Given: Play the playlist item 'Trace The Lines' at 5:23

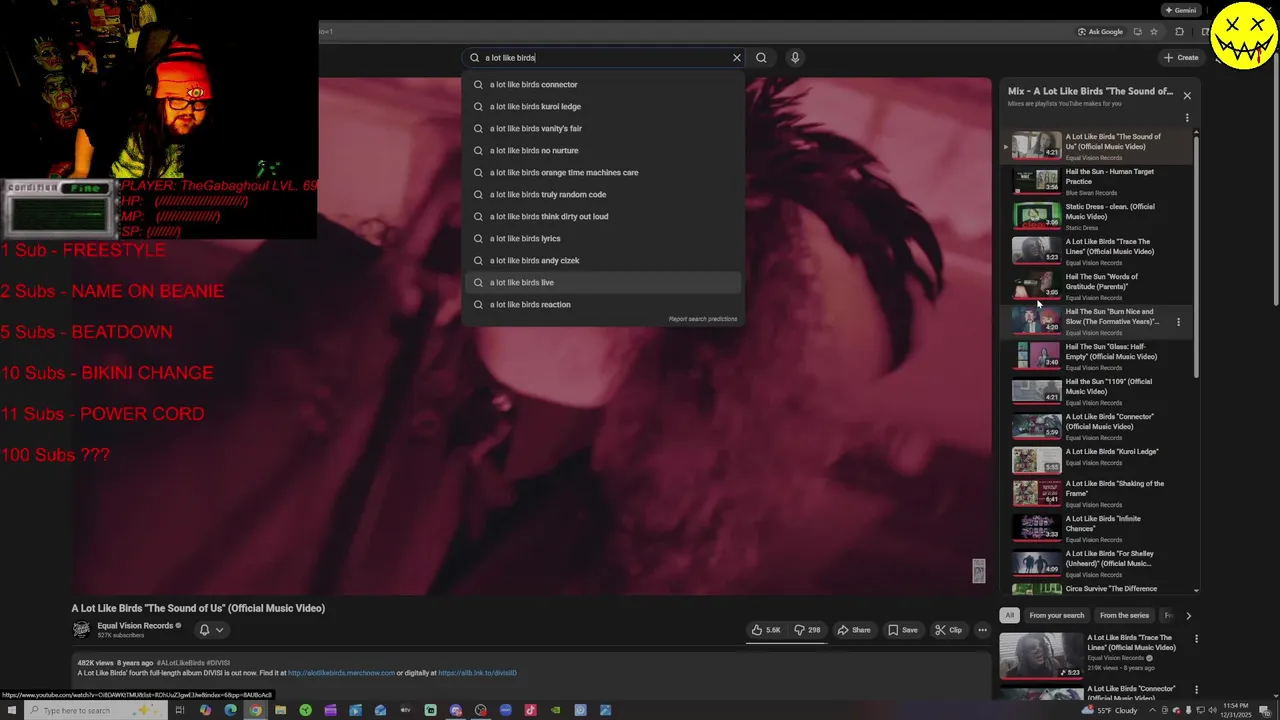Looking at the screenshot, I should (1095, 251).
